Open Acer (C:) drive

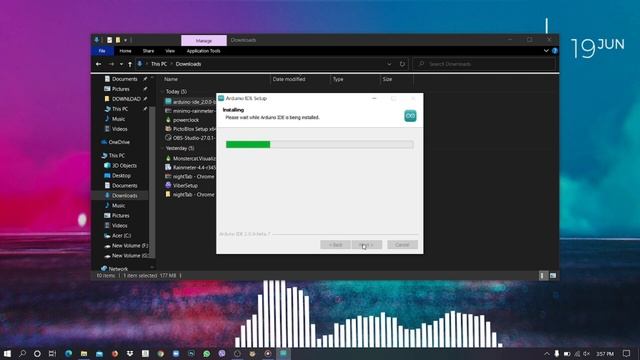click(x=121, y=236)
